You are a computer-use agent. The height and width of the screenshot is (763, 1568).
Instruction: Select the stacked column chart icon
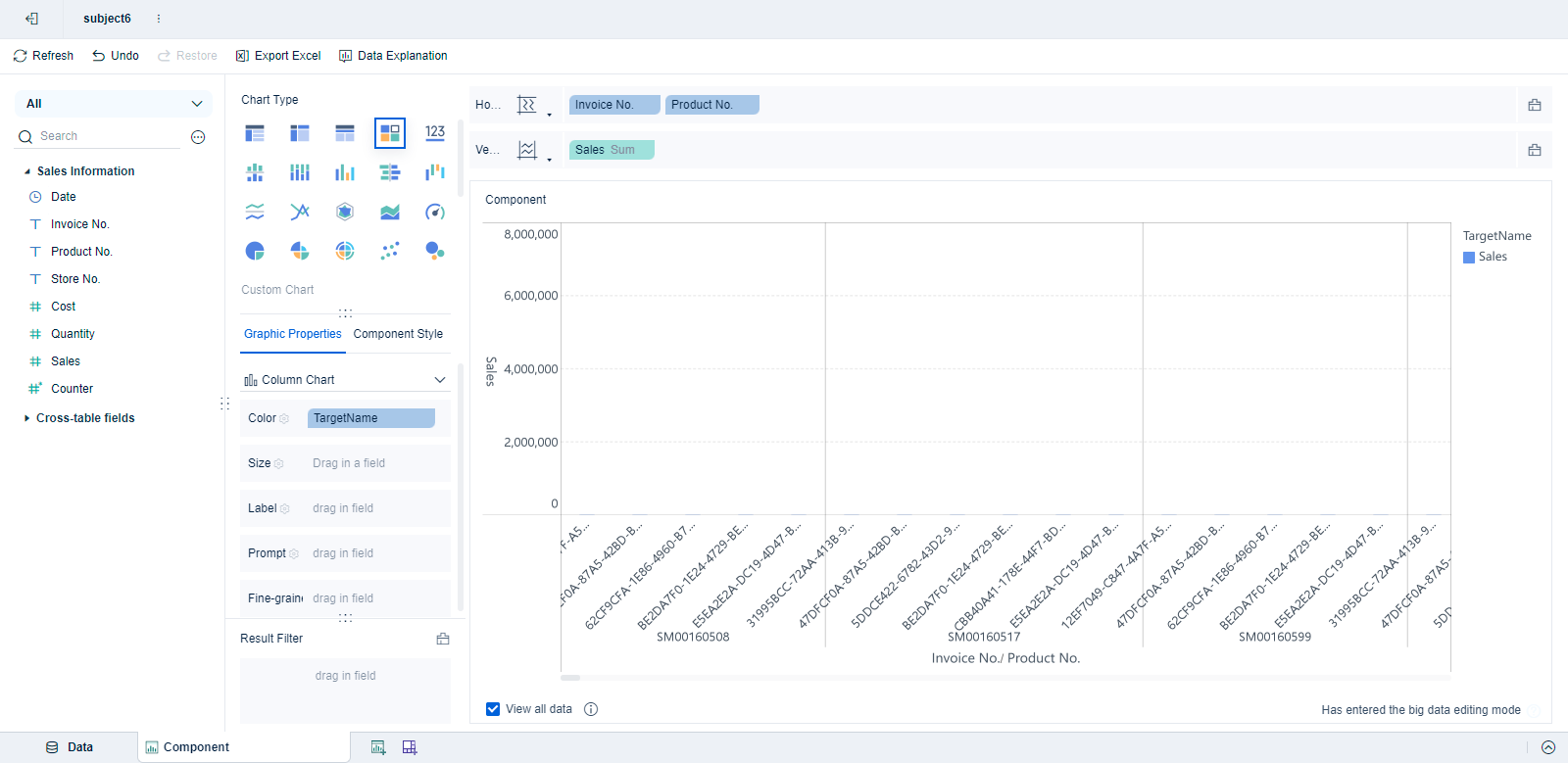(300, 172)
